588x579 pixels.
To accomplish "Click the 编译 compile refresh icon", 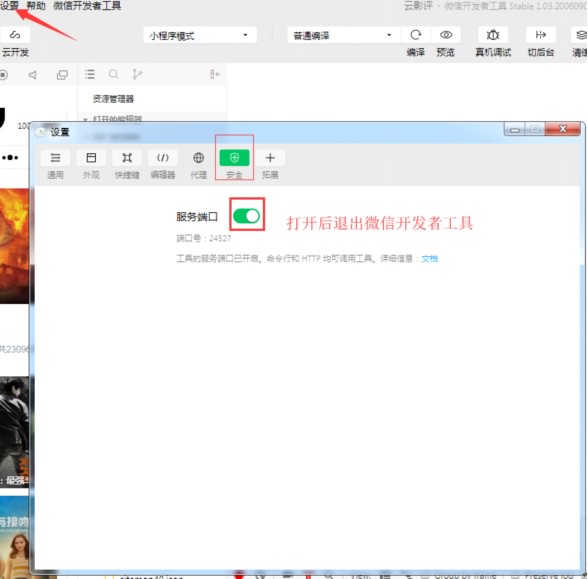I will [416, 35].
